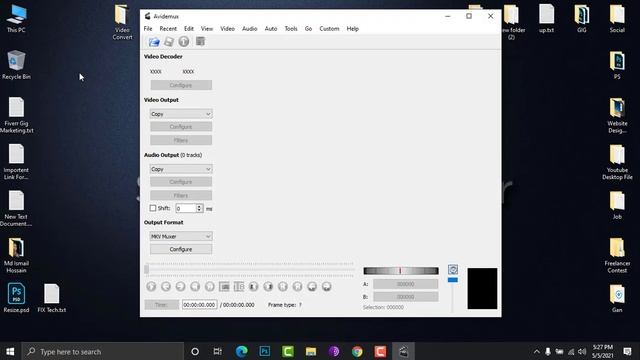This screenshot has width=640, height=360.
Task: Click the marker B value field
Action: (x=405, y=297)
